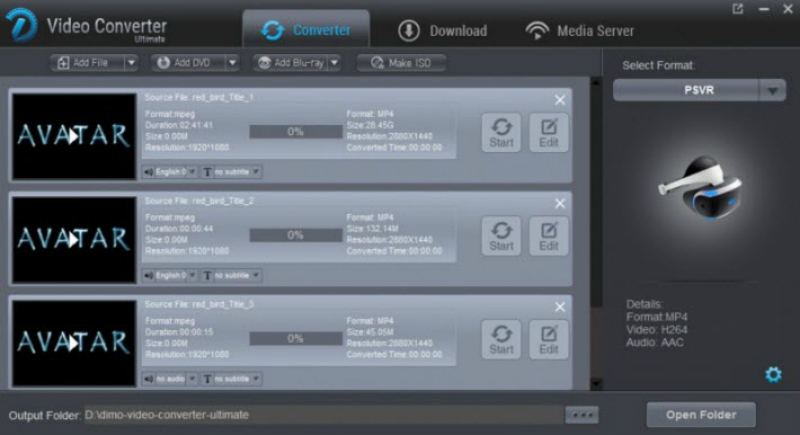Start converting red_bird_Title_3
This screenshot has width=800, height=435.
tap(501, 340)
